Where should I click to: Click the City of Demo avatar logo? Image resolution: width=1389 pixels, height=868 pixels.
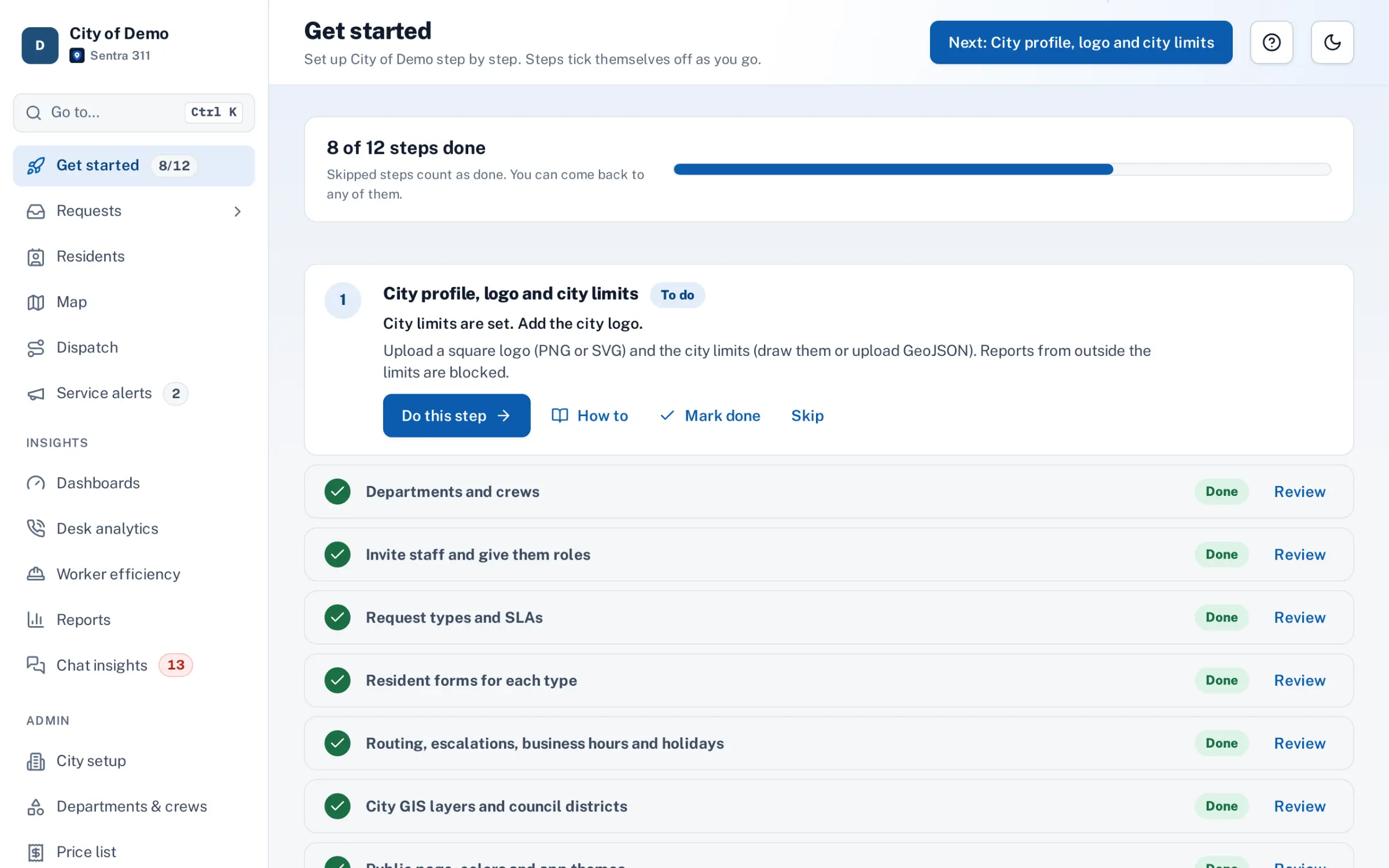(40, 45)
